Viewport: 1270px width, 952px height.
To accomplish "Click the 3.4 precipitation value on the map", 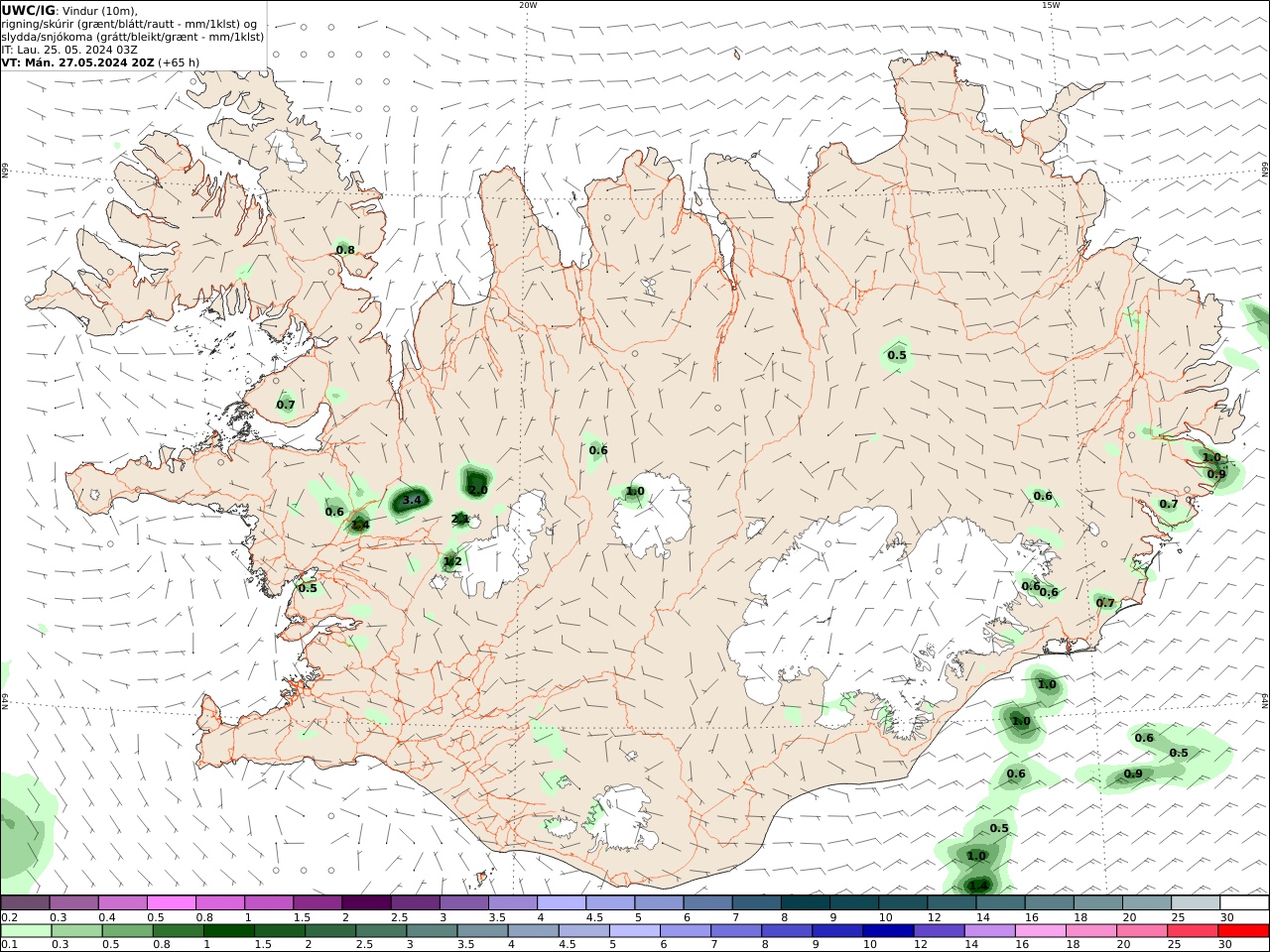I will tap(412, 500).
